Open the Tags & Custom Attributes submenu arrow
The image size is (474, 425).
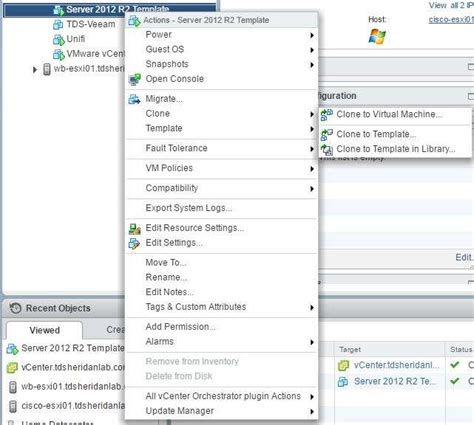pos(312,308)
